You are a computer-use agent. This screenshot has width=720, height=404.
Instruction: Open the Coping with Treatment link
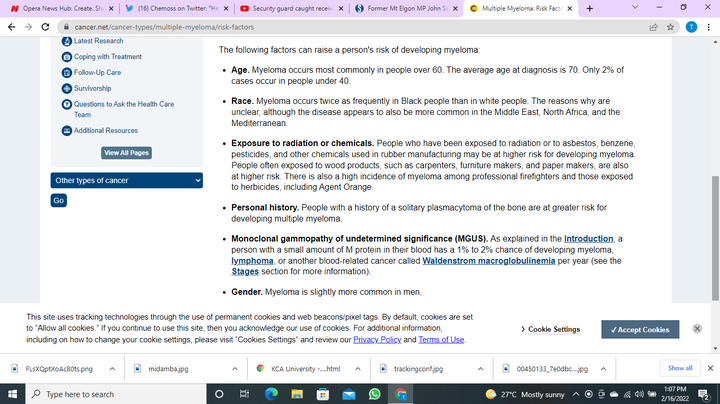(108, 56)
